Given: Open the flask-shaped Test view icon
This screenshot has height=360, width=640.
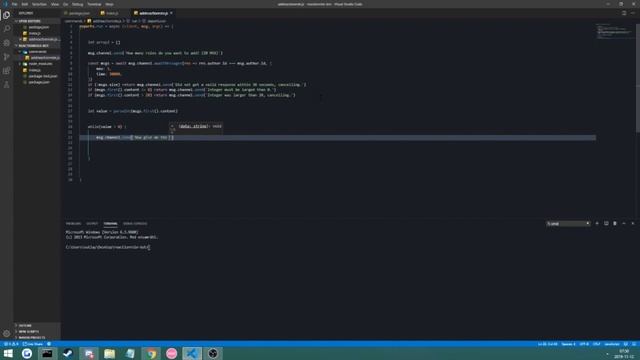Looking at the screenshot, I should click(7, 84).
